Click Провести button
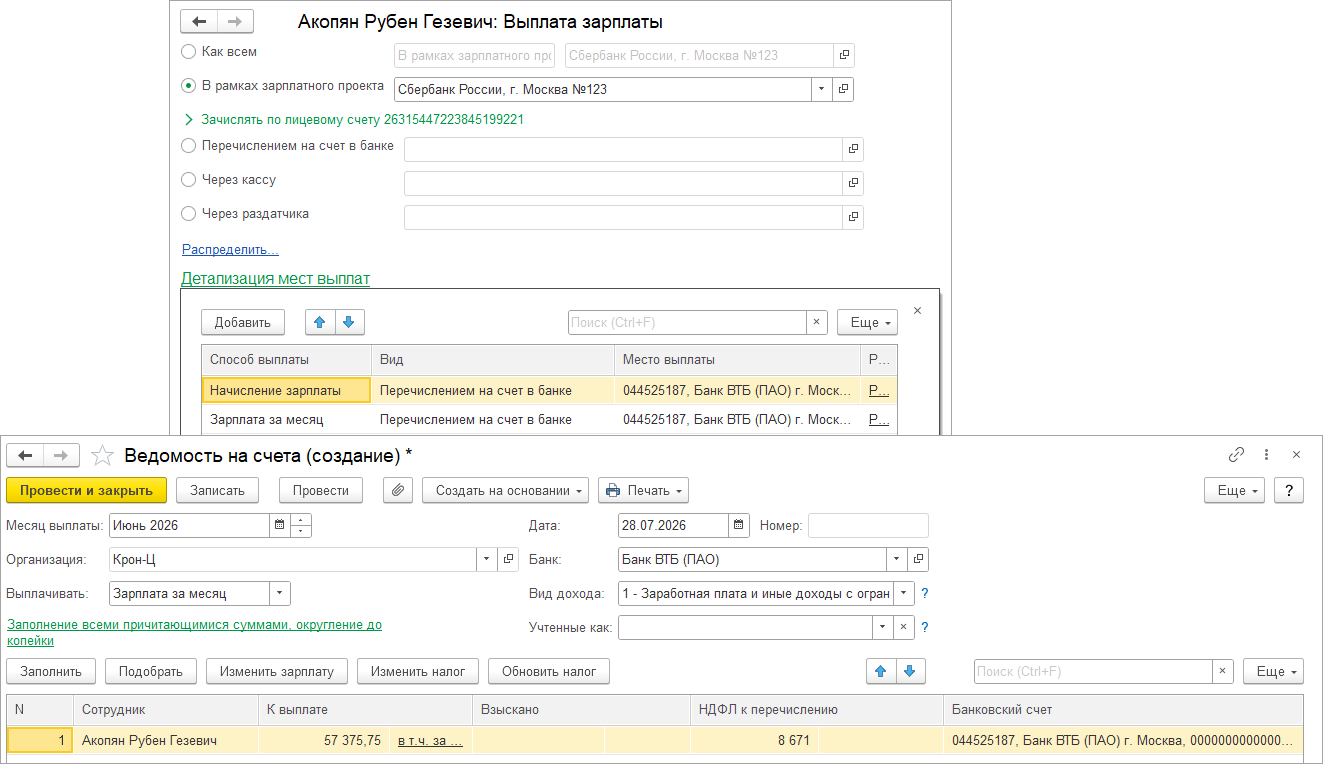 pos(321,490)
